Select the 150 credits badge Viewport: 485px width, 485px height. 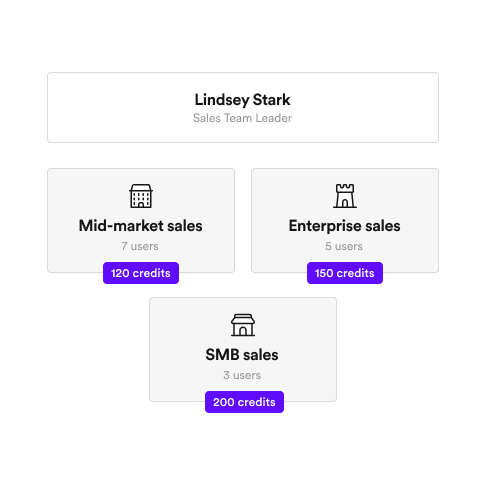[x=345, y=273]
